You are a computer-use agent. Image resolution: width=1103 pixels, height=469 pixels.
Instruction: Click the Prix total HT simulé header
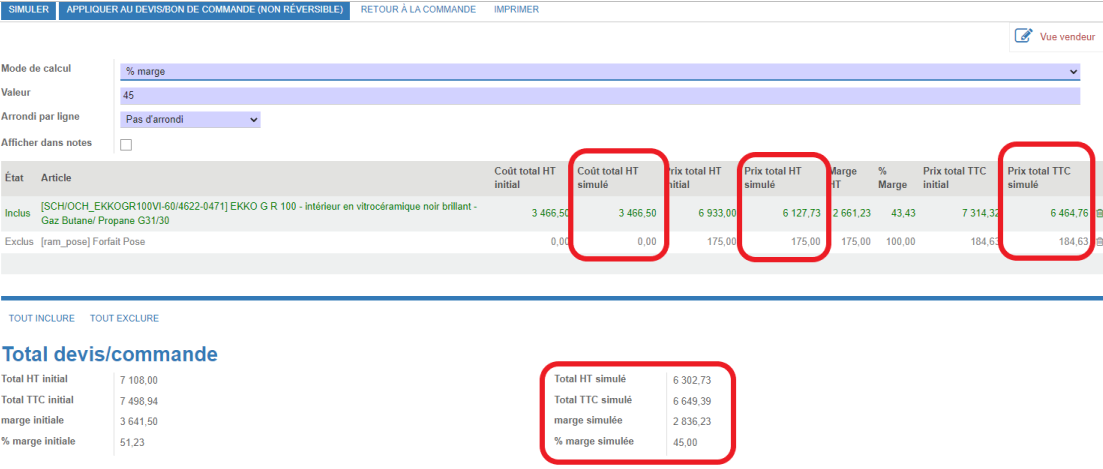tap(774, 177)
